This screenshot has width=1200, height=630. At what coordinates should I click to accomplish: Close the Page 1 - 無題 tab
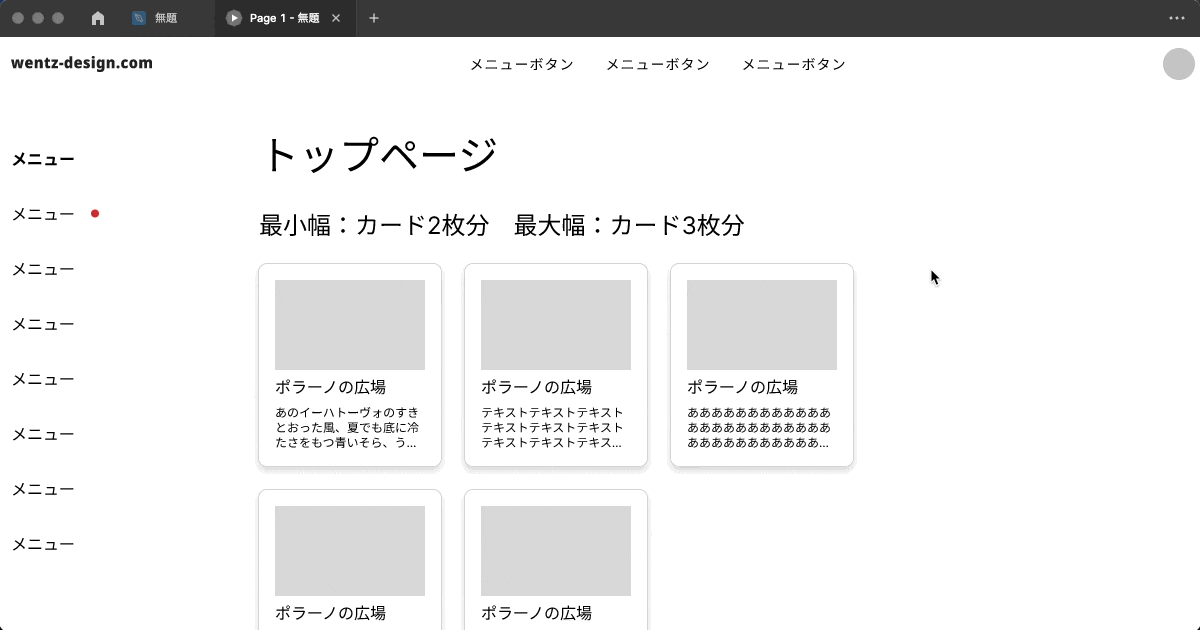pyautogui.click(x=336, y=17)
